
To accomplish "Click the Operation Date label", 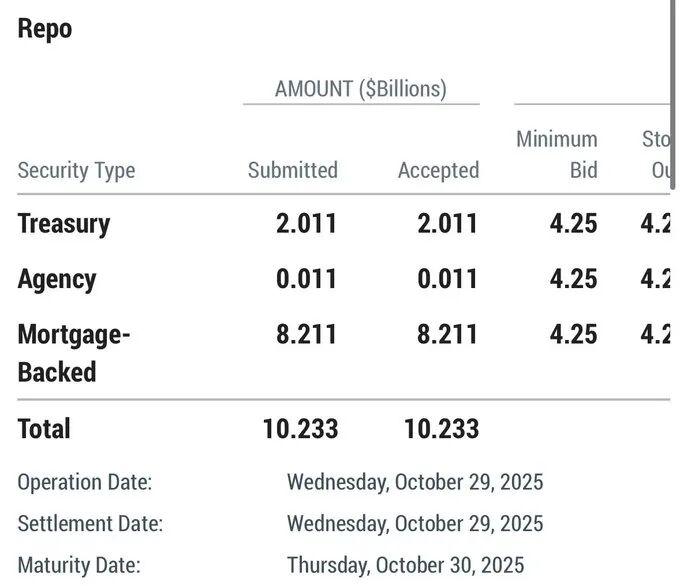I will click(x=84, y=482).
